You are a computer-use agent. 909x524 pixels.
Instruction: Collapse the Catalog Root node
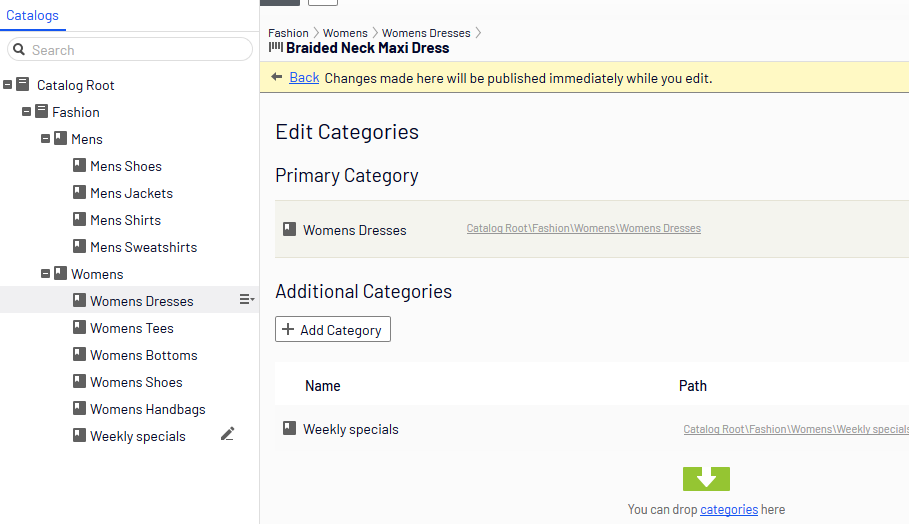point(8,85)
